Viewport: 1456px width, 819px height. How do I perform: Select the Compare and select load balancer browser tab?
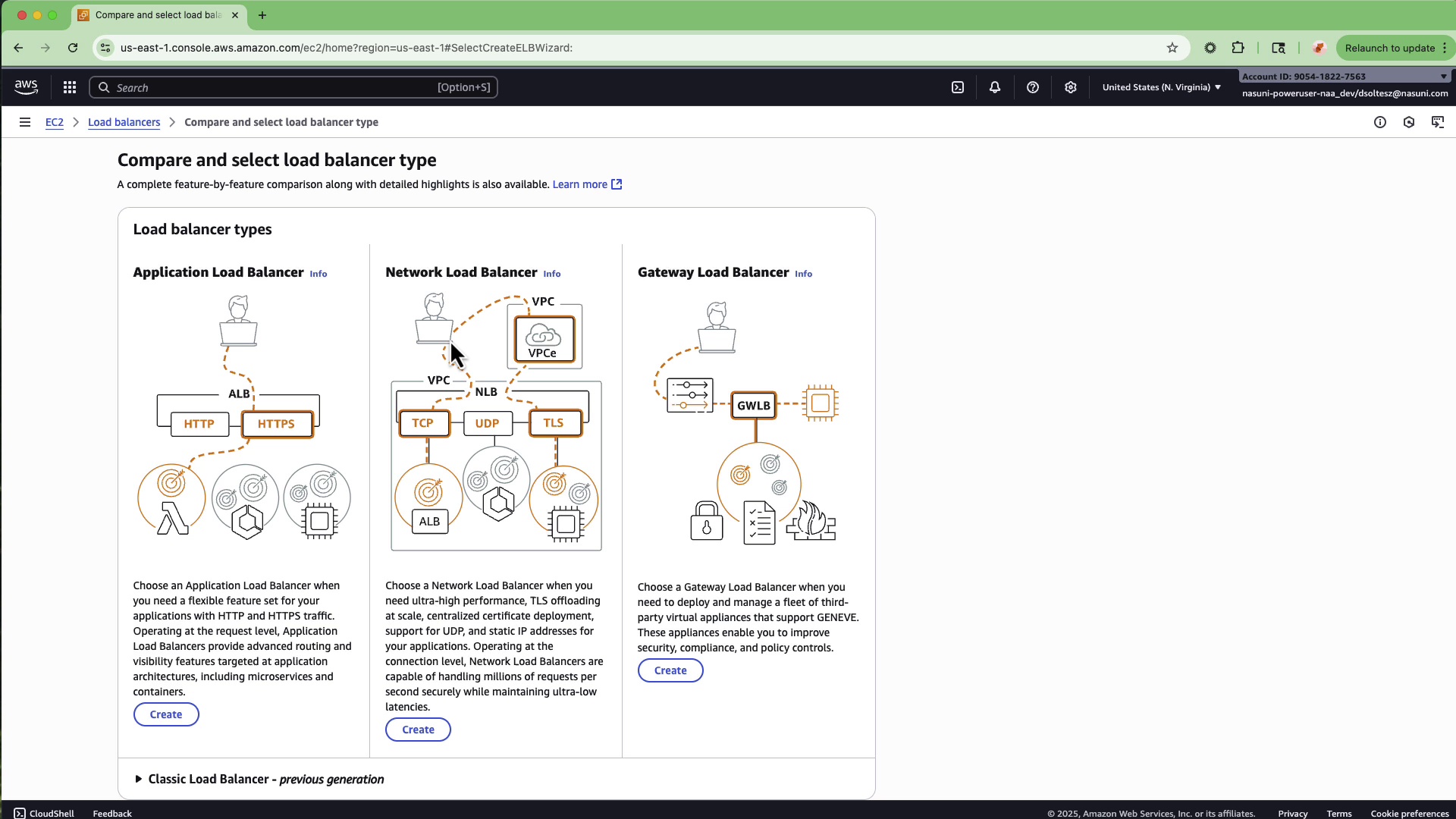tap(152, 14)
